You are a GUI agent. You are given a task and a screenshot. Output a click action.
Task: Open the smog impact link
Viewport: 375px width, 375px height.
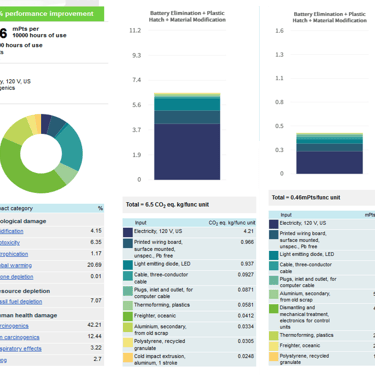point(3,360)
